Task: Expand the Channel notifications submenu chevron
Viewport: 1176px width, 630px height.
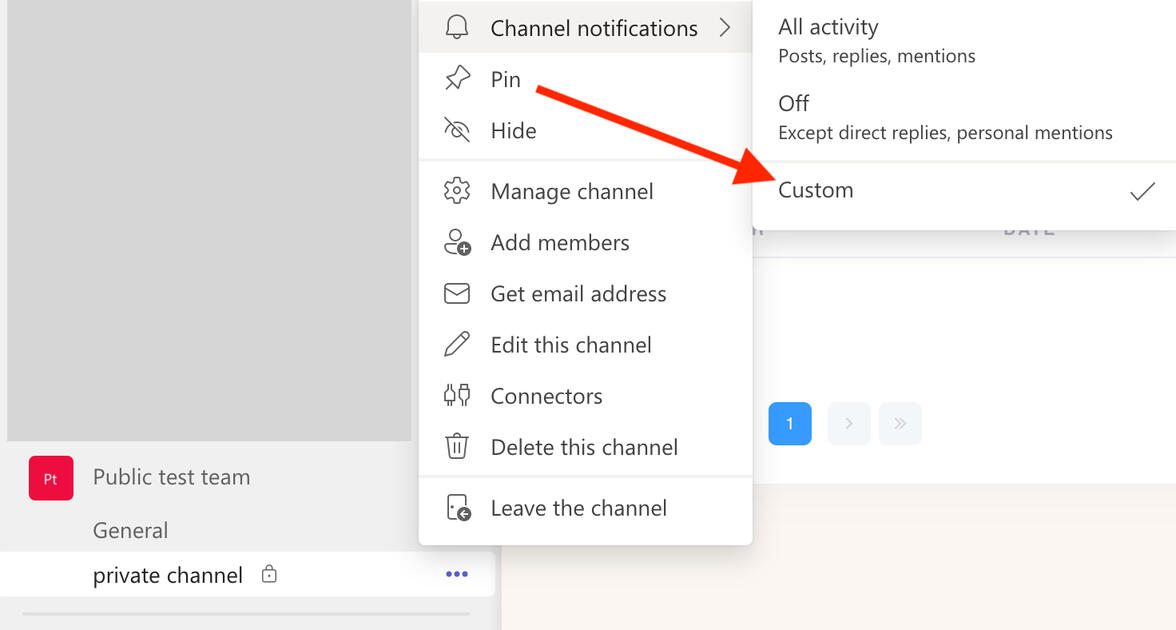Action: (726, 28)
